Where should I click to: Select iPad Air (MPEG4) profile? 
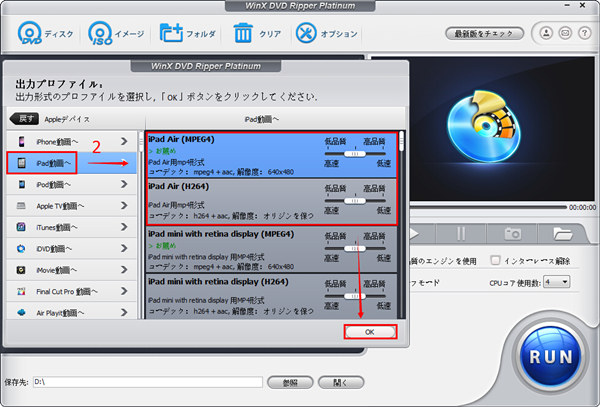[271, 155]
